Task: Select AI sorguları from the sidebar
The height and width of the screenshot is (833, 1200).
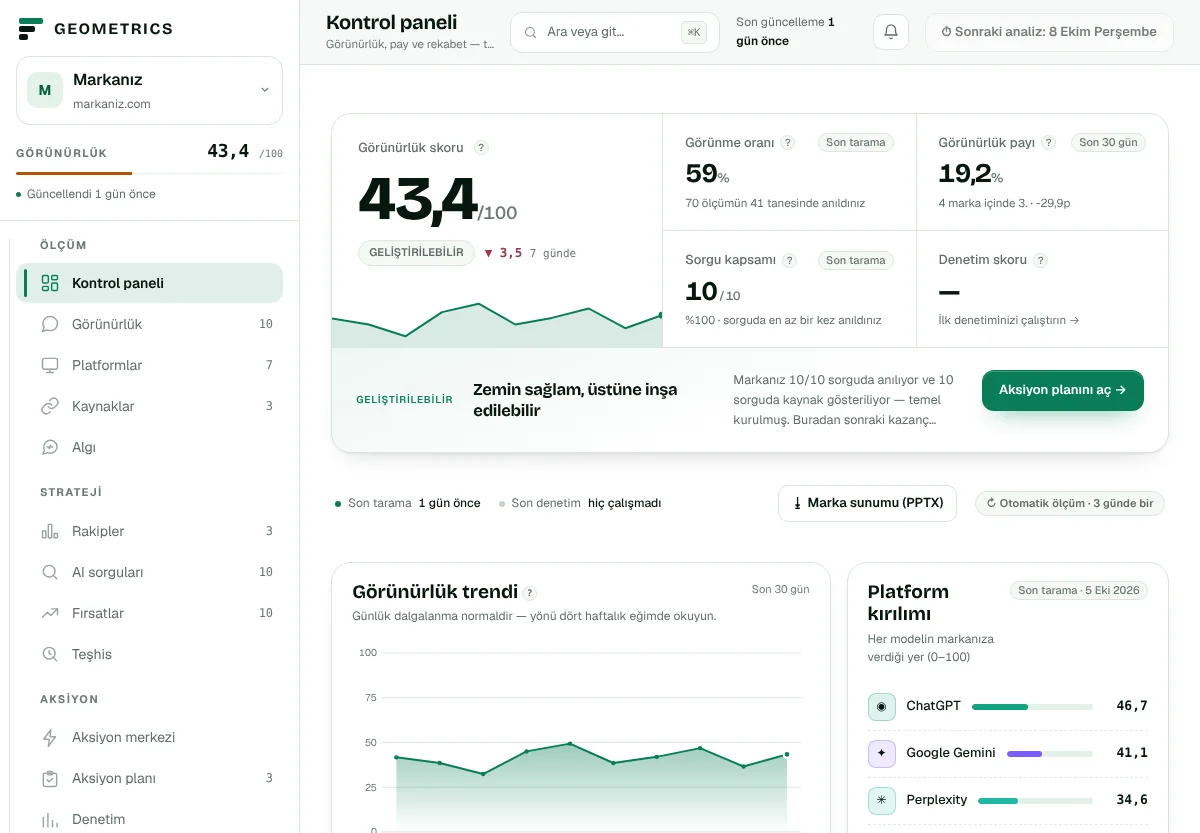Action: coord(150,572)
